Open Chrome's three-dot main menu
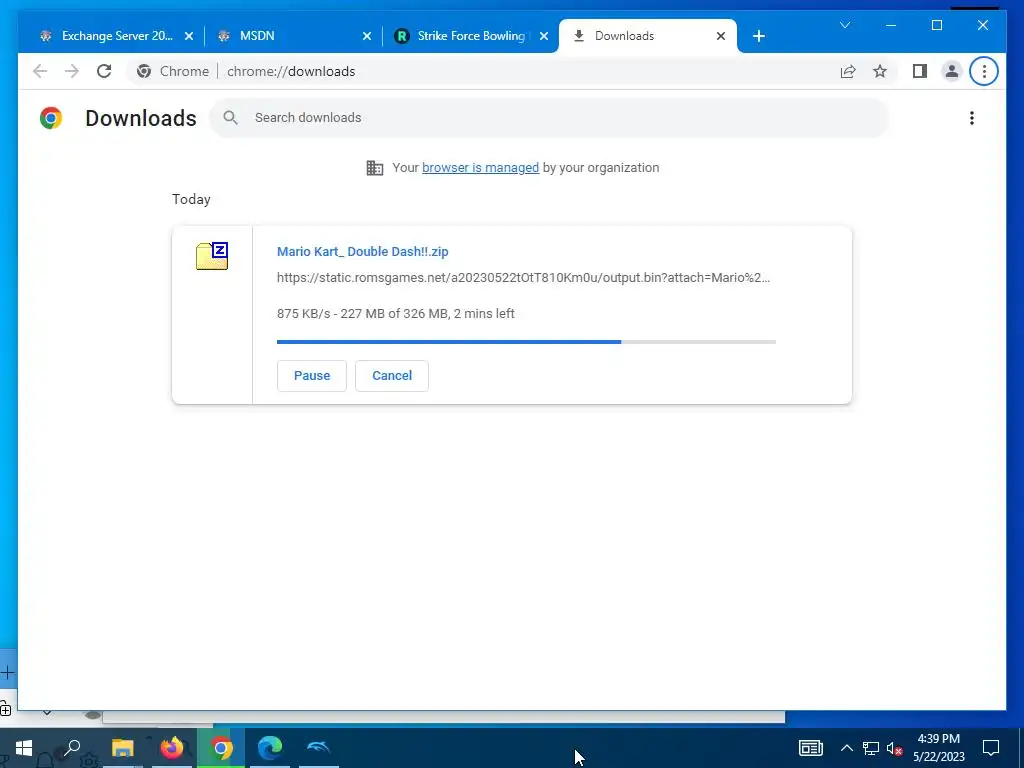The image size is (1024, 768). pyautogui.click(x=984, y=71)
